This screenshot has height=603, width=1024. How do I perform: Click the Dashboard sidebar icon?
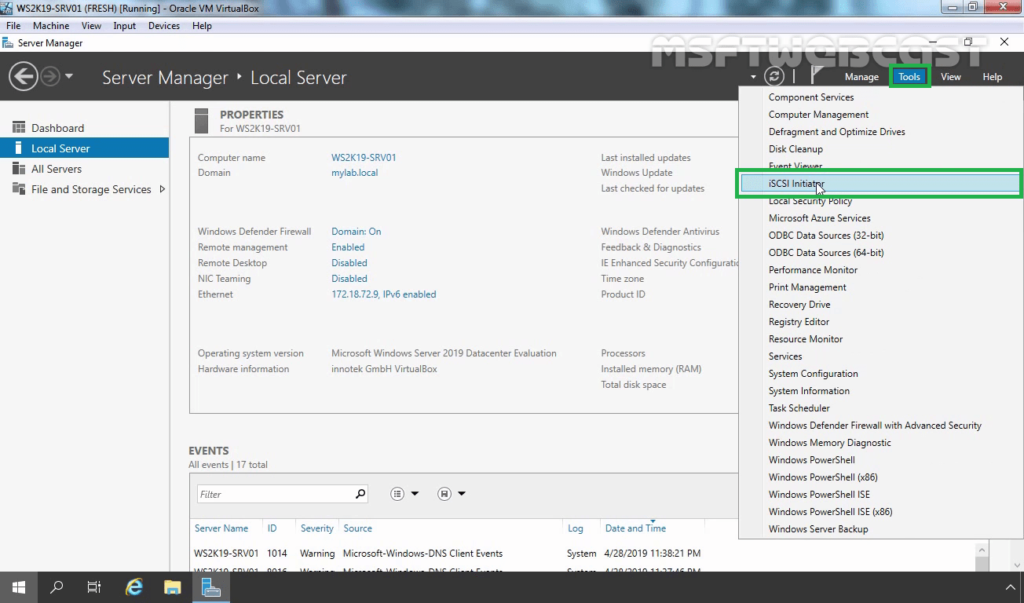(19, 127)
